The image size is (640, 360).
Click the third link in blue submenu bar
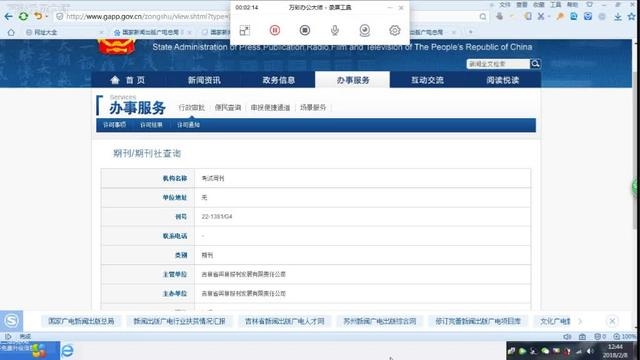[x=188, y=125]
